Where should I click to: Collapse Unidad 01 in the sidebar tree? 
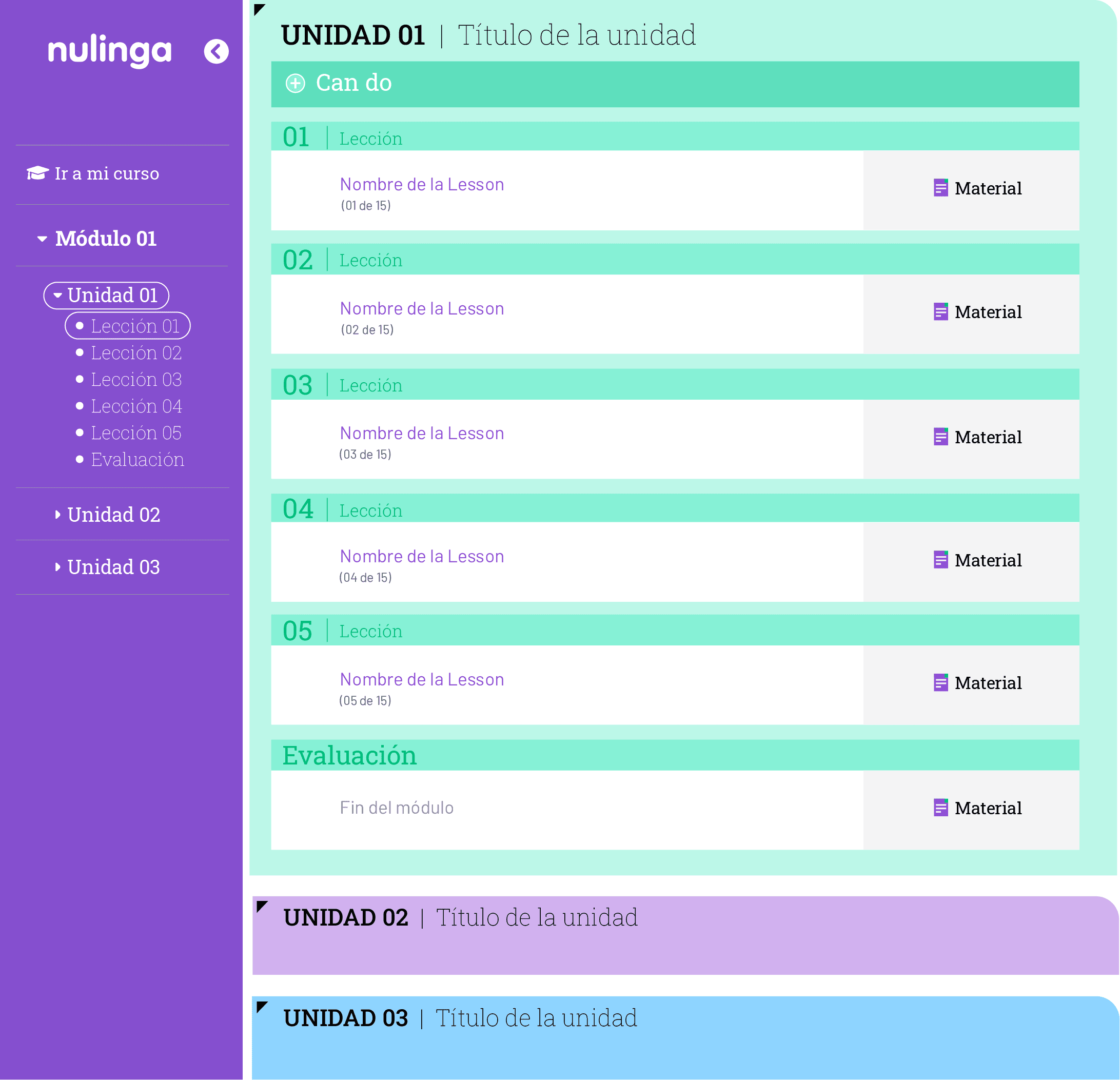(57, 296)
